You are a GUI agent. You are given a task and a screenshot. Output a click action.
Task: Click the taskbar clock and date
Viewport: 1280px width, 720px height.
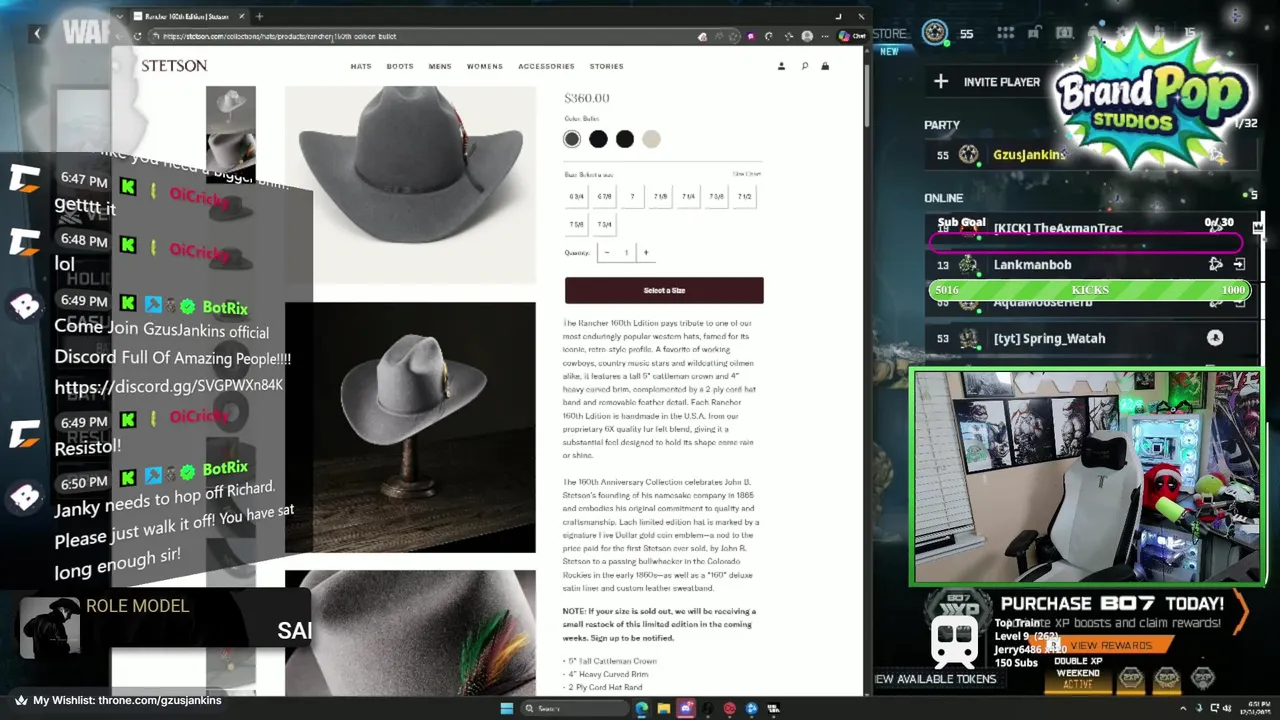tap(1257, 709)
